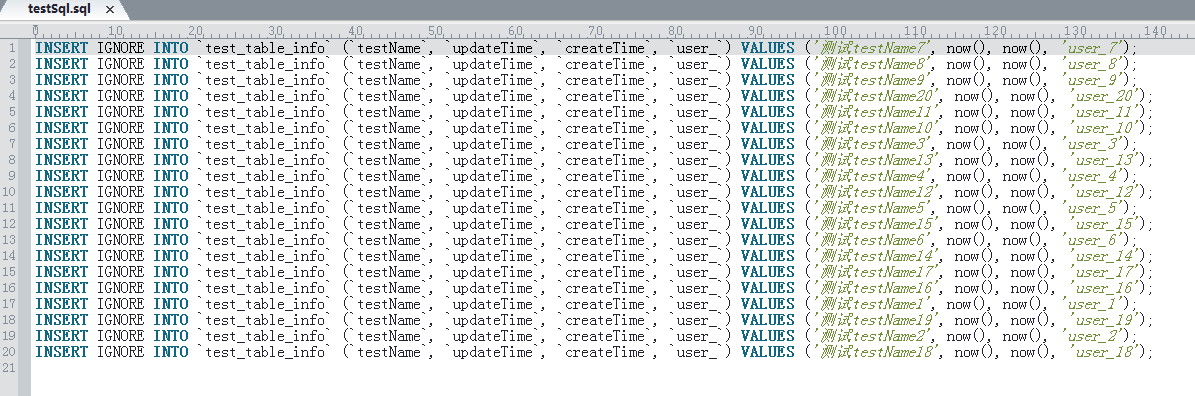Place cursor in '测试testName19' string
The width and height of the screenshot is (1195, 396).
(x=876, y=320)
